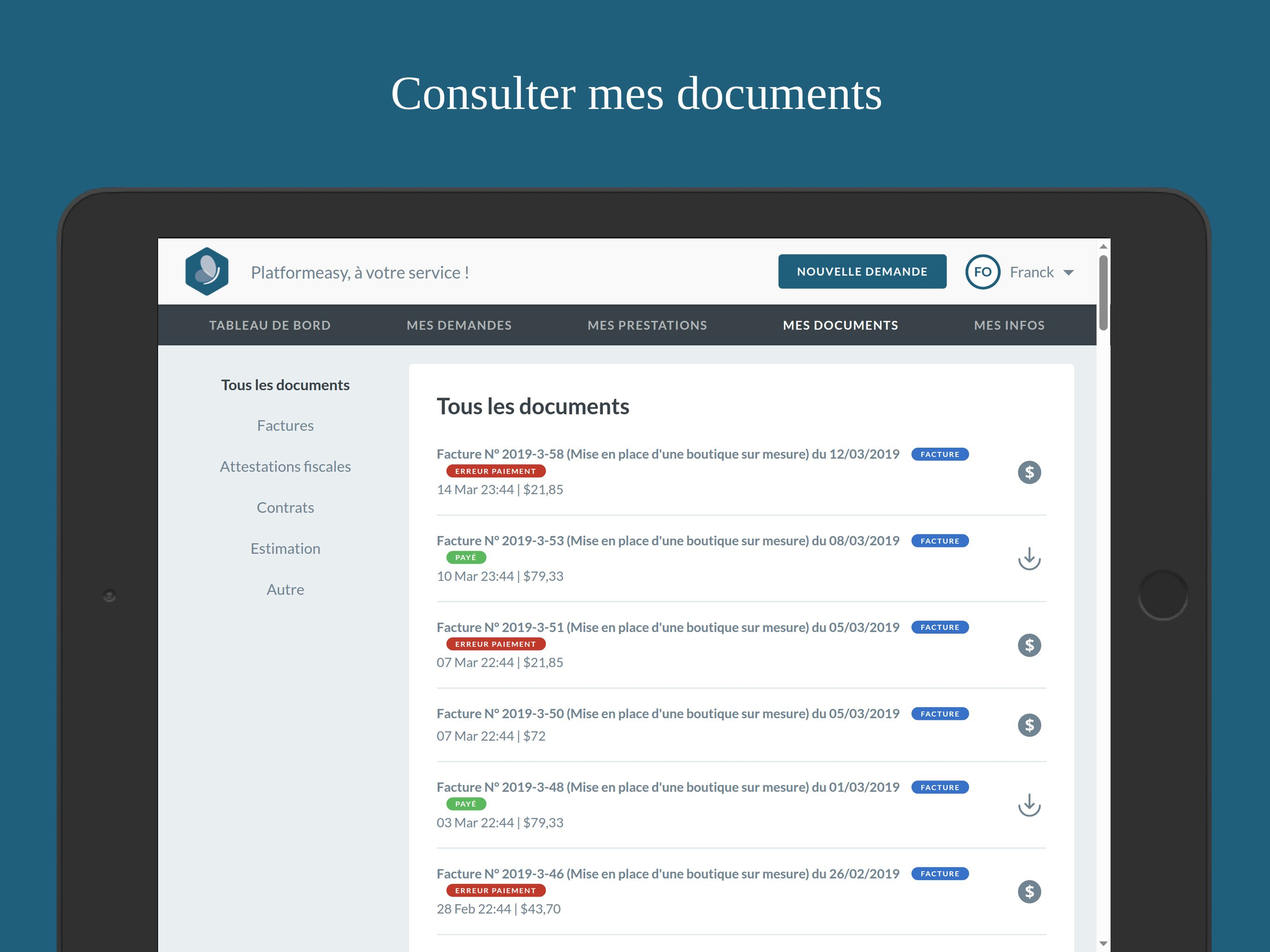Filter documents by Factures
1270x952 pixels.
285,426
